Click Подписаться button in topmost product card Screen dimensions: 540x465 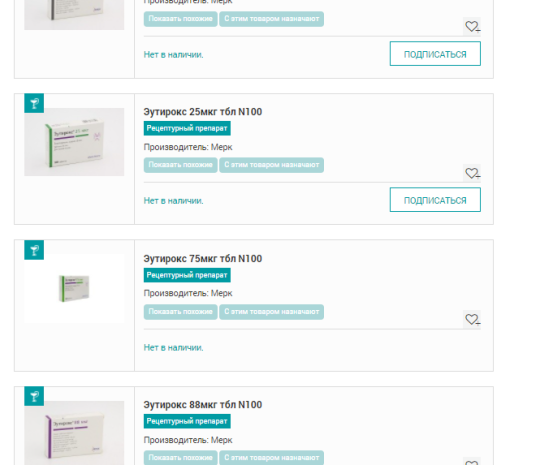click(x=435, y=54)
